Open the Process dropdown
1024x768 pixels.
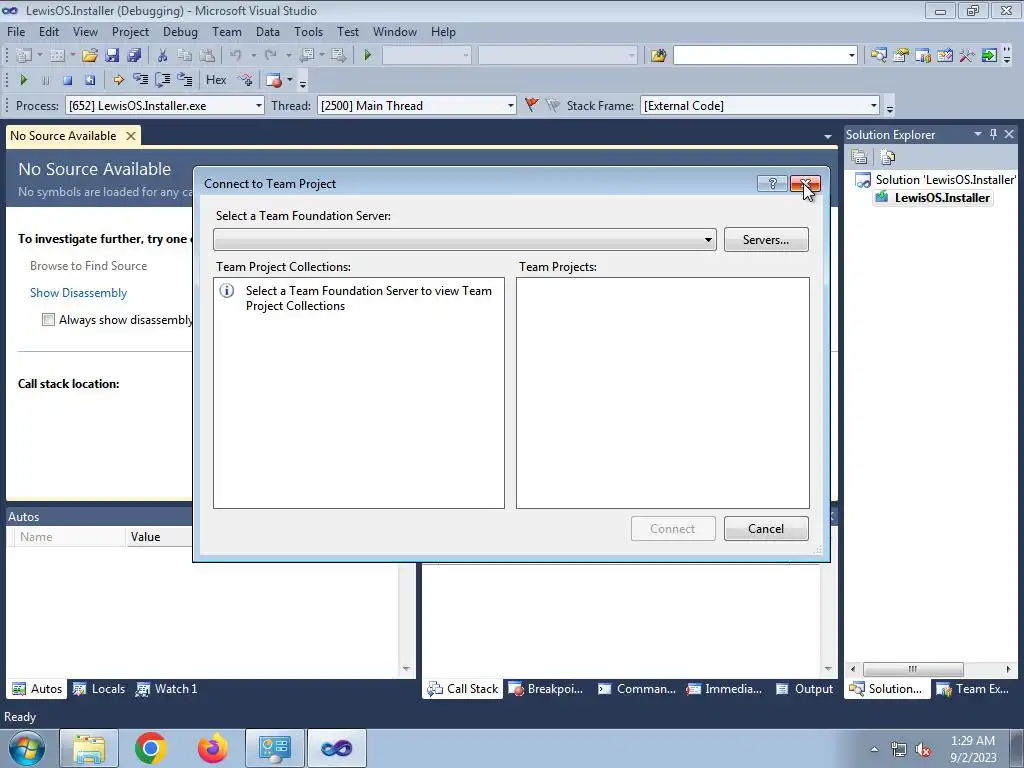(x=259, y=105)
